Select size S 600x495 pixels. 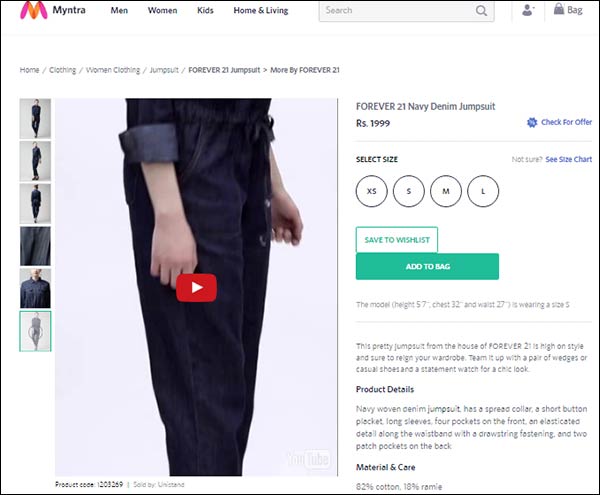(409, 191)
